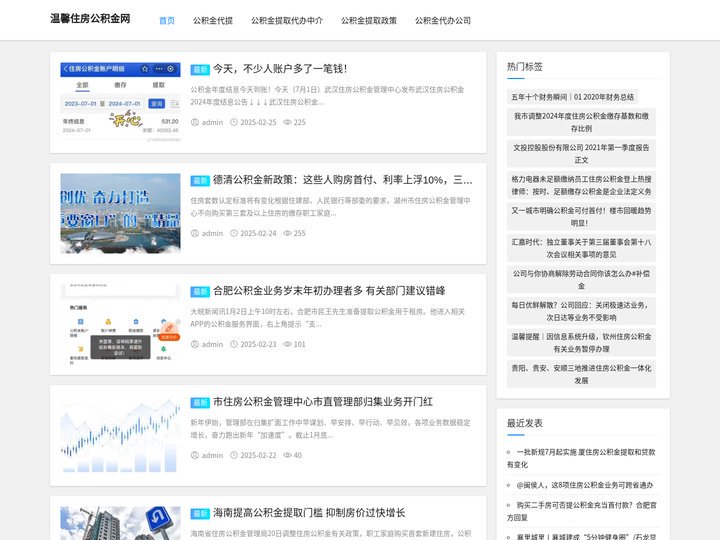Open recent post @闽侯人 这8项住房公积金业务
This screenshot has width=720, height=540.
585,485
